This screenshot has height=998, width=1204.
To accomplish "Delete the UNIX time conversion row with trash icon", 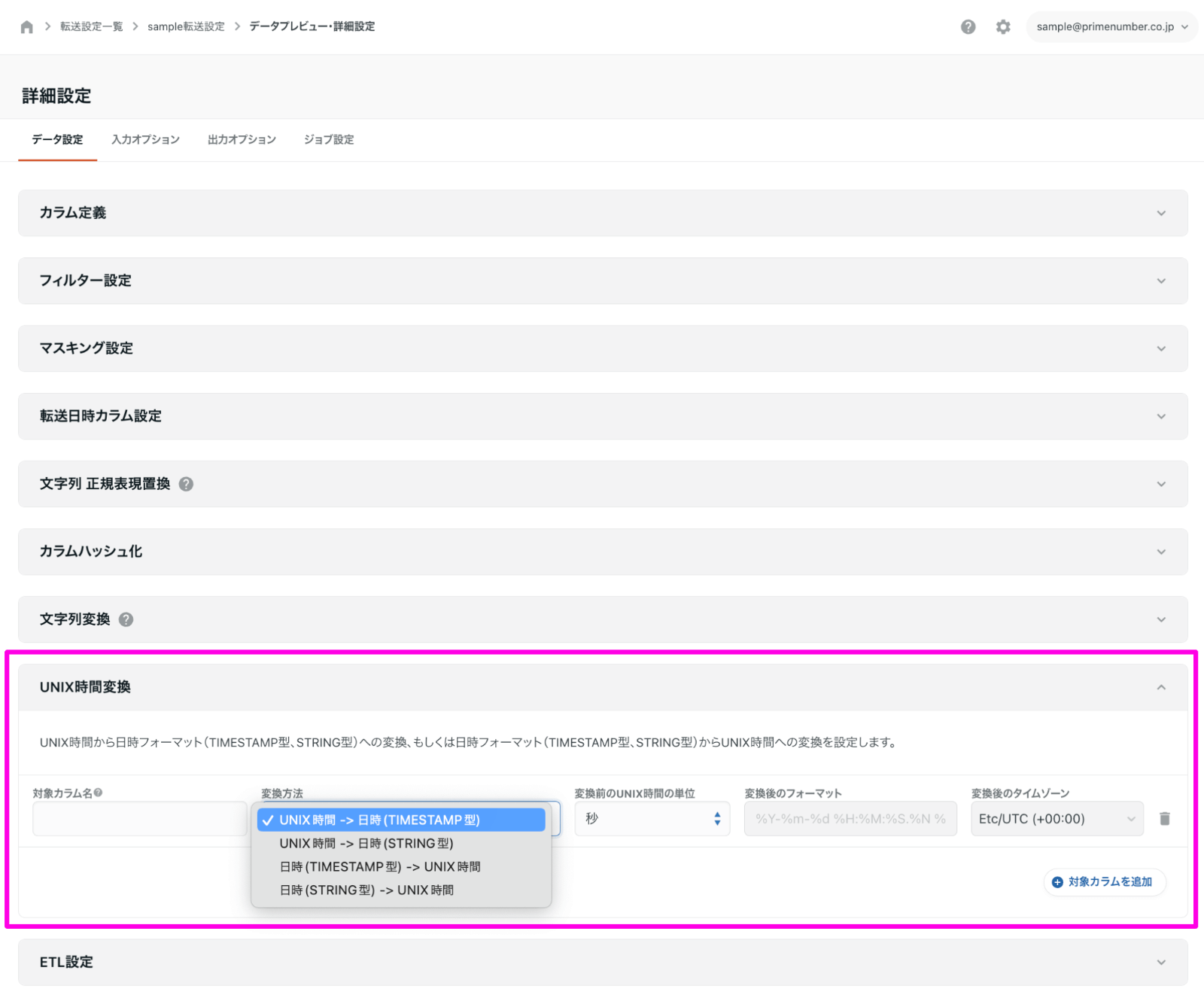I will pos(1165,819).
